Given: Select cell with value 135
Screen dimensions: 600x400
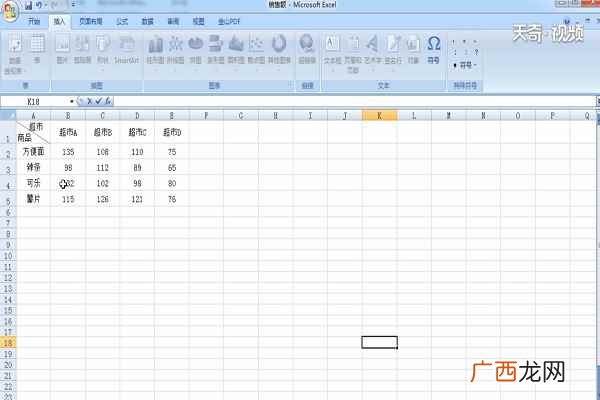Looking at the screenshot, I should (x=68, y=152).
